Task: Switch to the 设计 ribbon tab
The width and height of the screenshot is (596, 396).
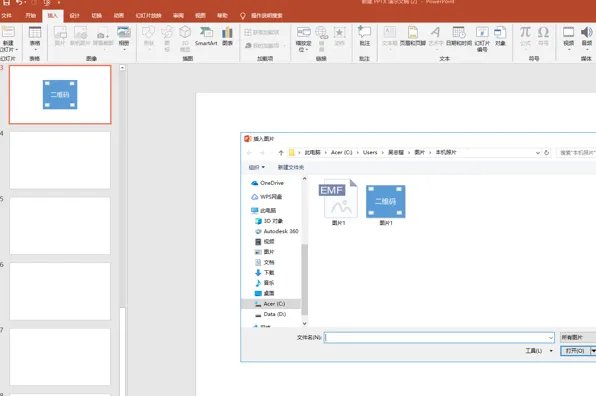Action: point(74,16)
